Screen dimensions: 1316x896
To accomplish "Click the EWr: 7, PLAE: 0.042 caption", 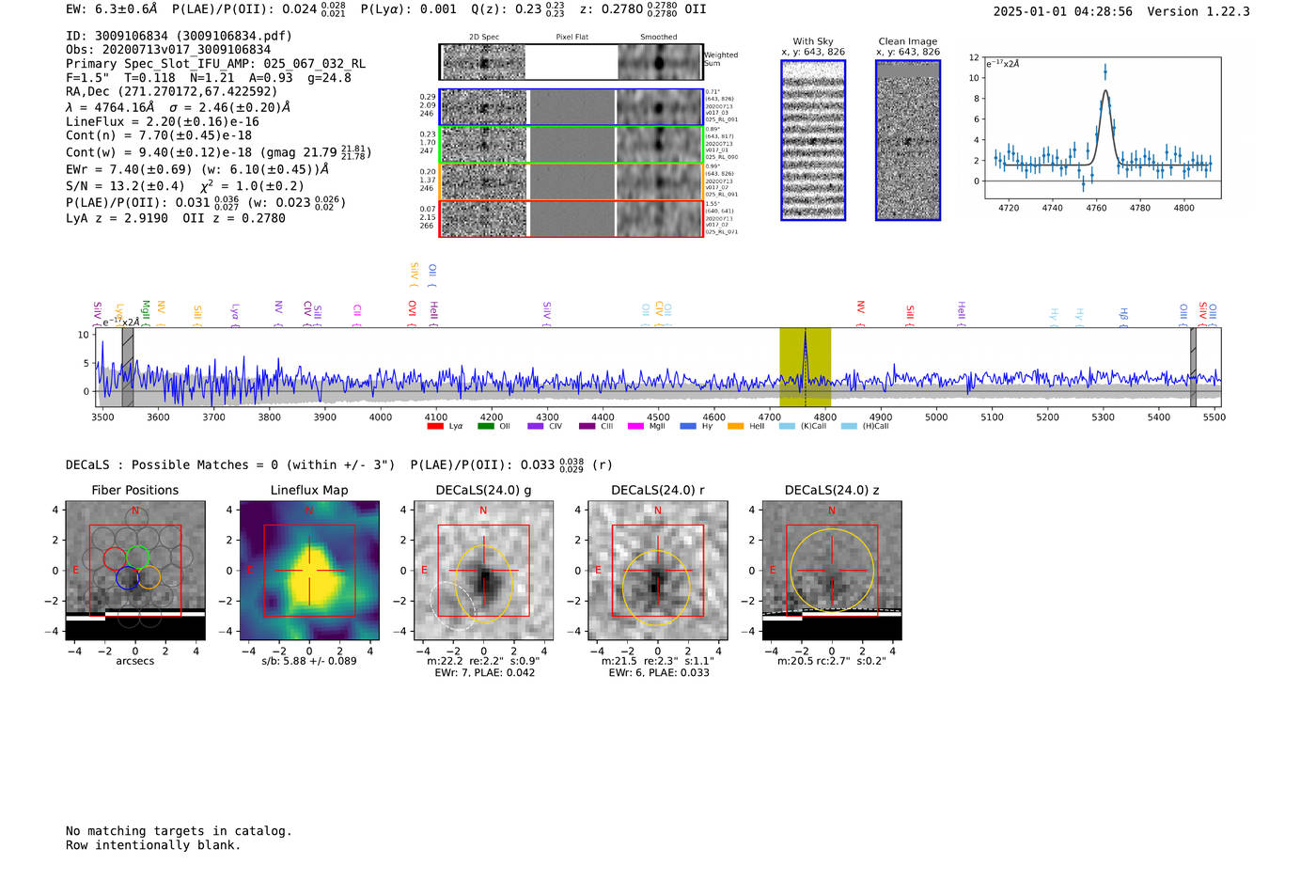I will [484, 673].
